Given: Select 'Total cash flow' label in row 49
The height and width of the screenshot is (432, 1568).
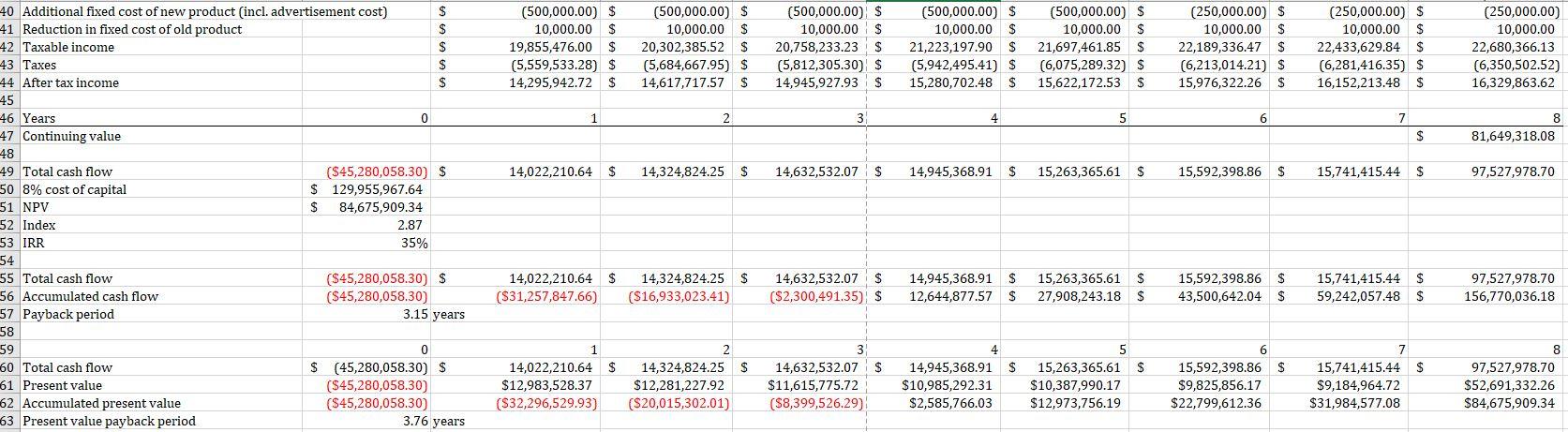Looking at the screenshot, I should click(x=67, y=171).
